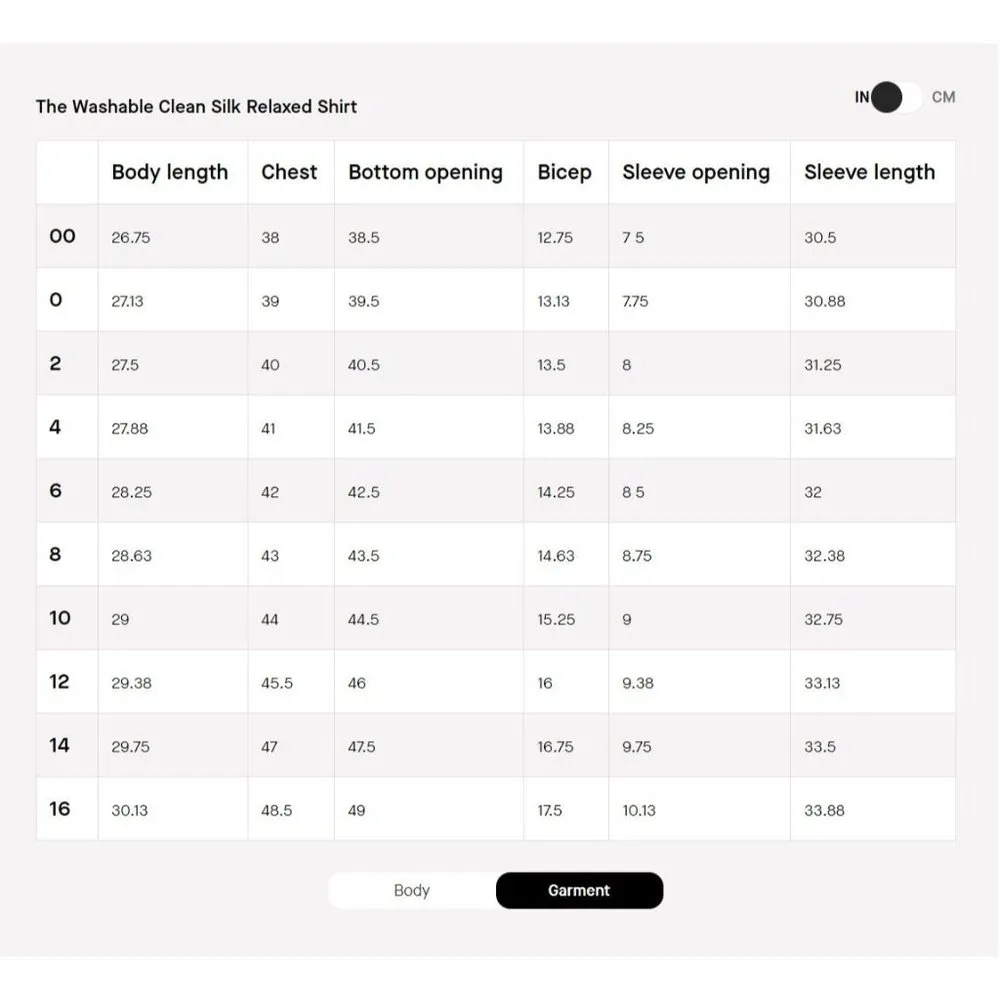Select the 33.88 sleeve length cell
The width and height of the screenshot is (1000, 1000).
(x=824, y=810)
